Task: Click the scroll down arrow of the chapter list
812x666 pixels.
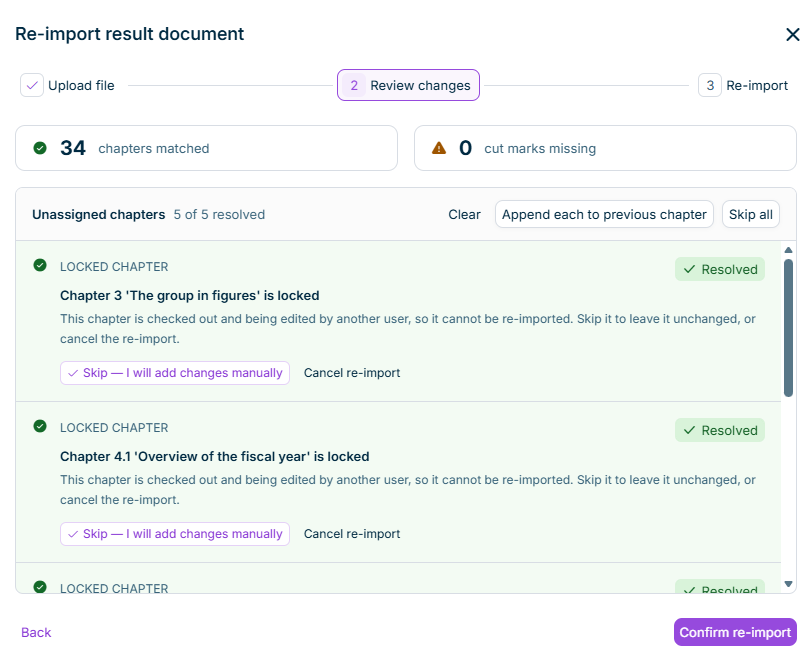Action: pyautogui.click(x=788, y=584)
